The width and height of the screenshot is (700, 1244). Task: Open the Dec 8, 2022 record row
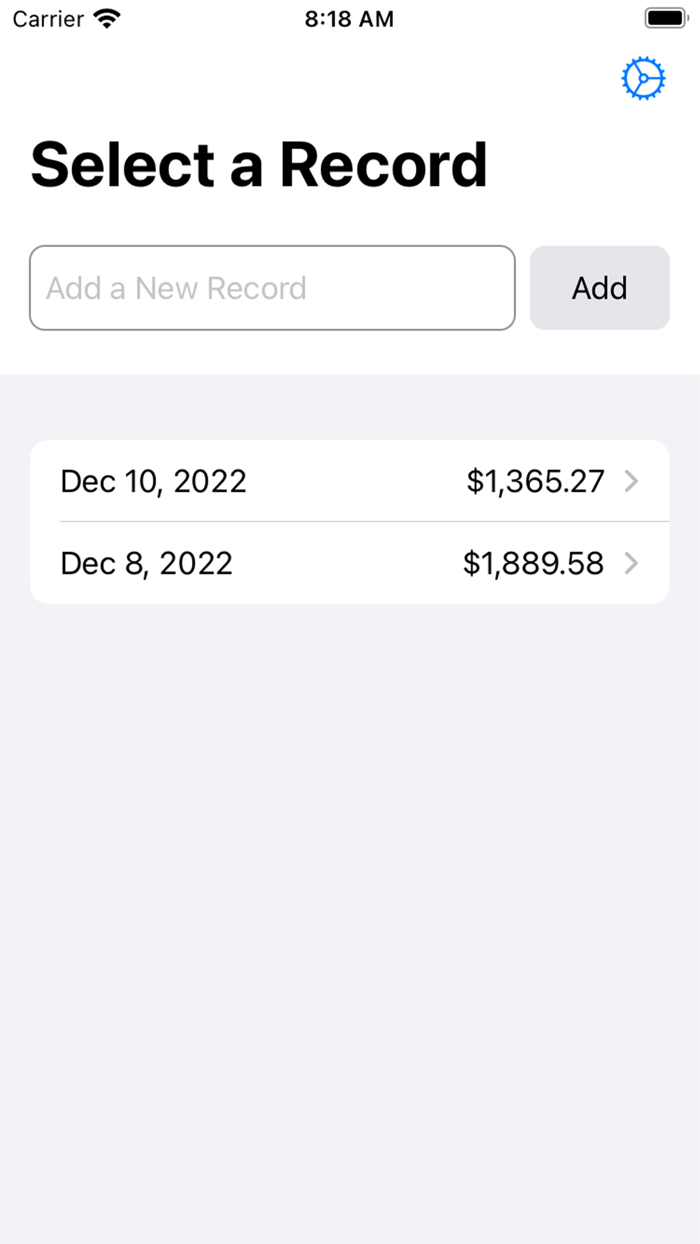pyautogui.click(x=350, y=563)
